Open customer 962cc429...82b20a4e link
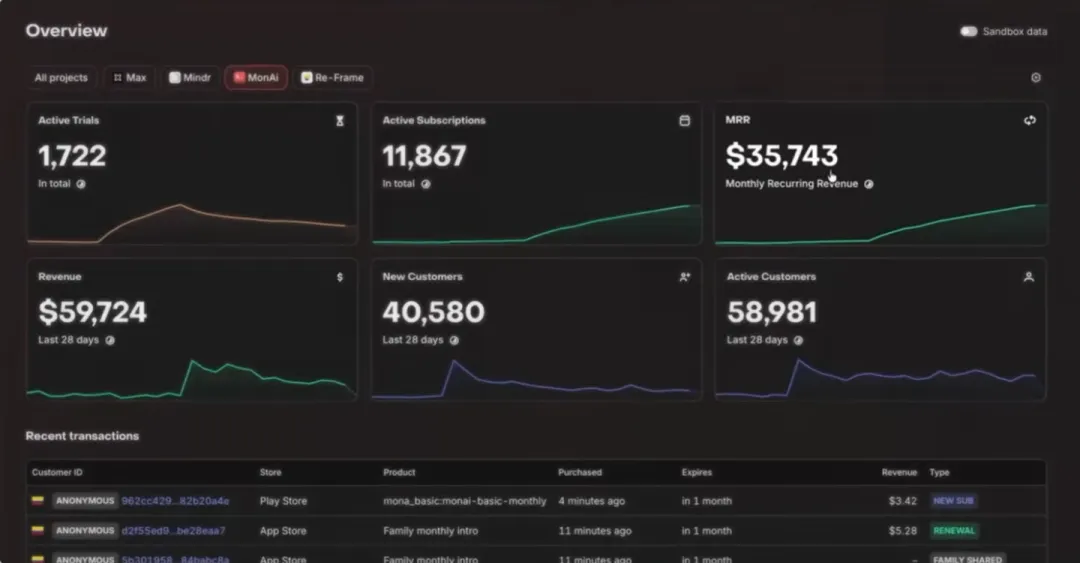Image resolution: width=1080 pixels, height=563 pixels. (175, 501)
